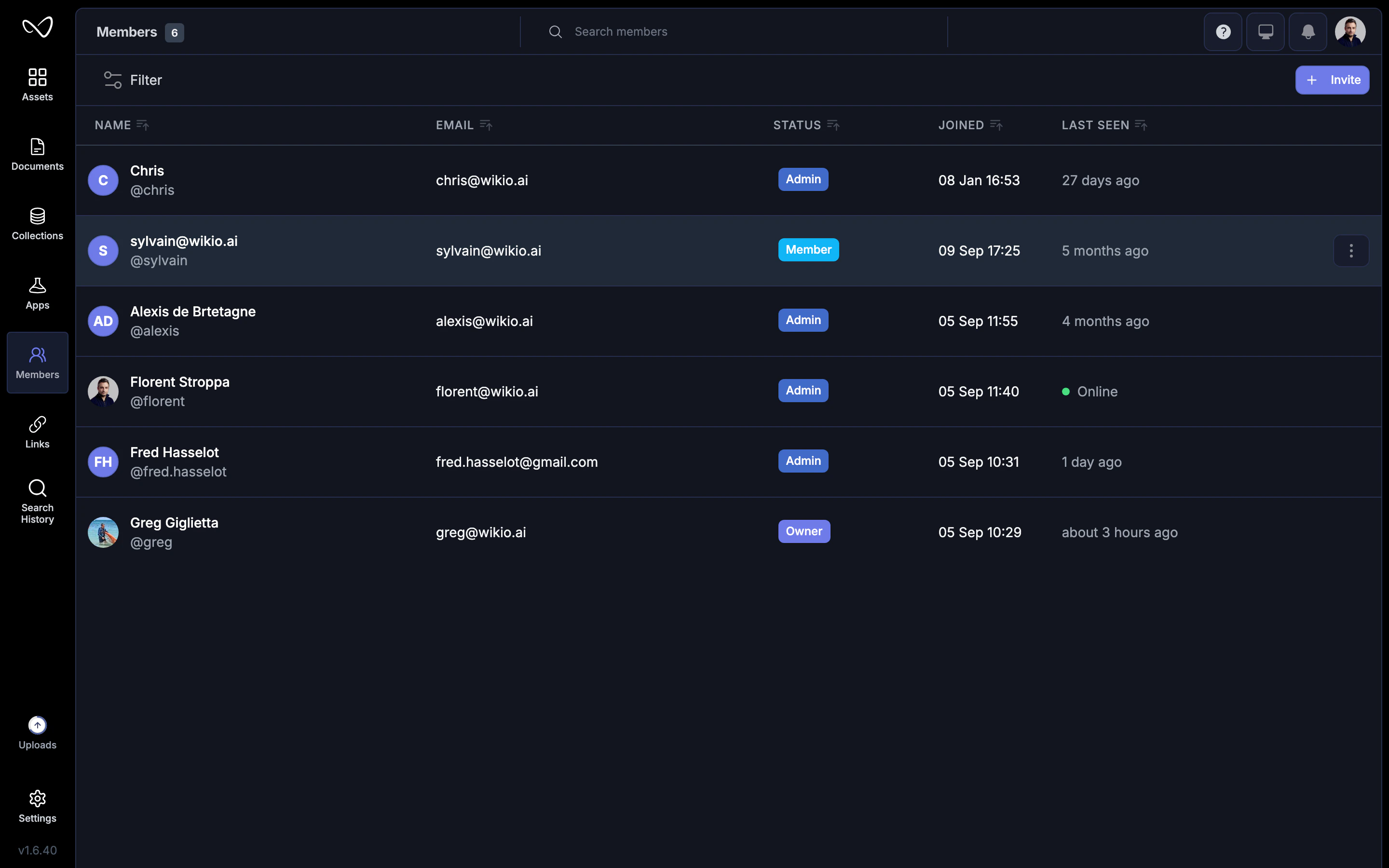Open the Assets section in the sidebar
The height and width of the screenshot is (868, 1389).
(37, 84)
